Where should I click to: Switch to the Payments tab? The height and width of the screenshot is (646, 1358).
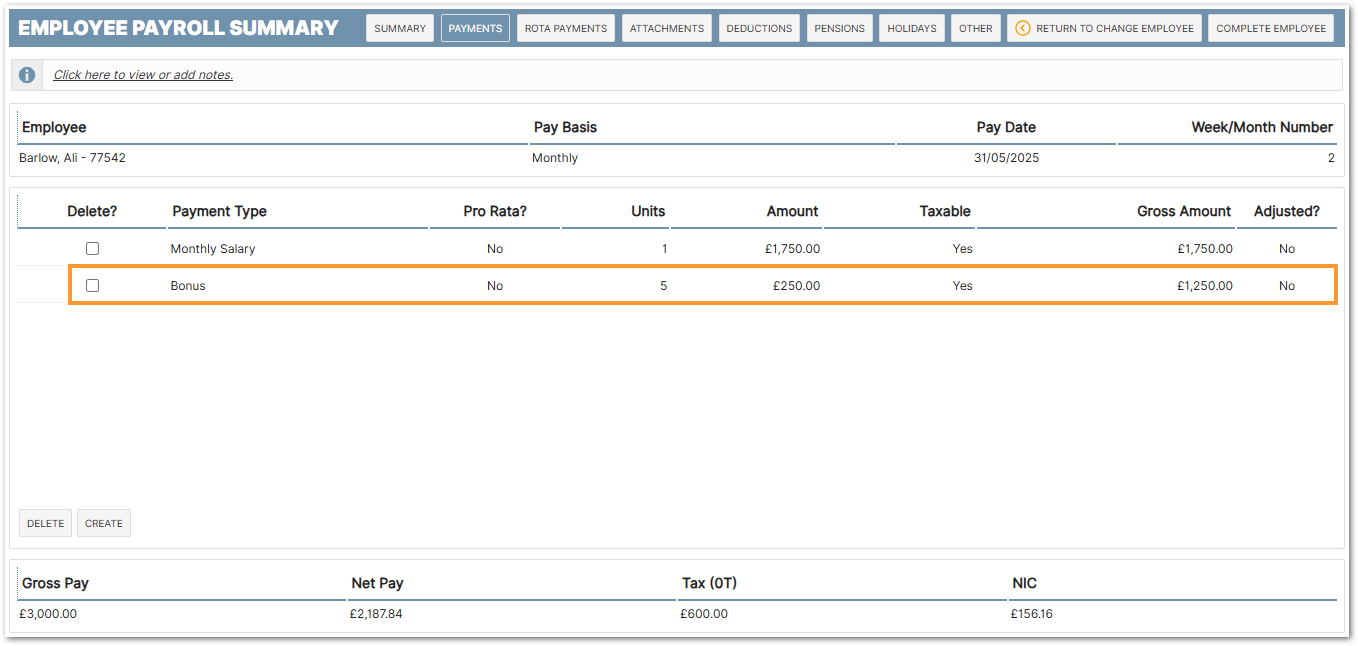coord(475,28)
